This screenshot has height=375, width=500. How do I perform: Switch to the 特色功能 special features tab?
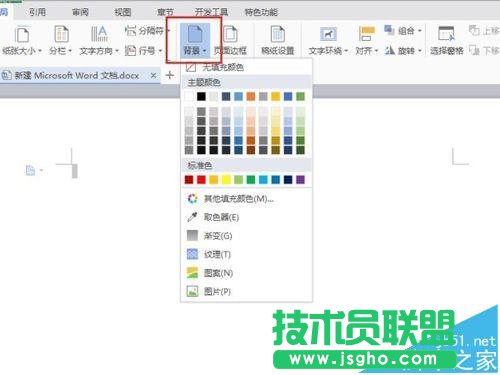[x=261, y=12]
